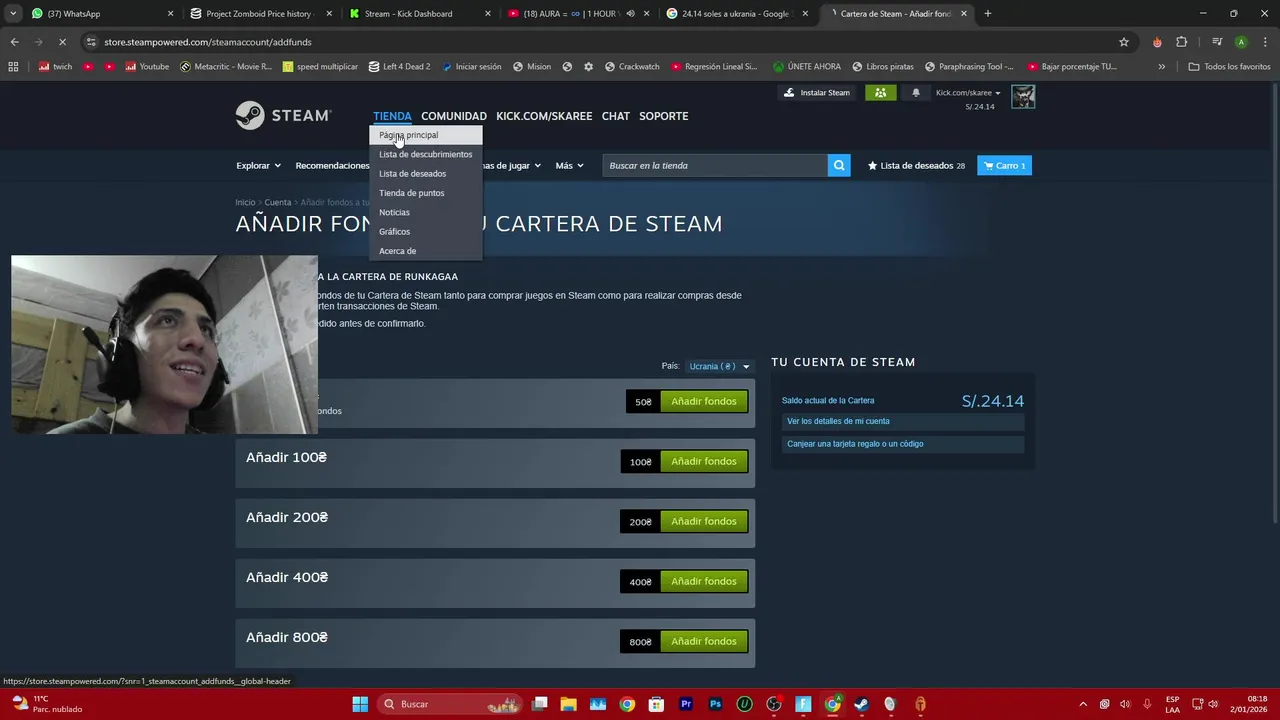Open the Carro shopping cart button
This screenshot has height=720, width=1280.
click(1004, 165)
